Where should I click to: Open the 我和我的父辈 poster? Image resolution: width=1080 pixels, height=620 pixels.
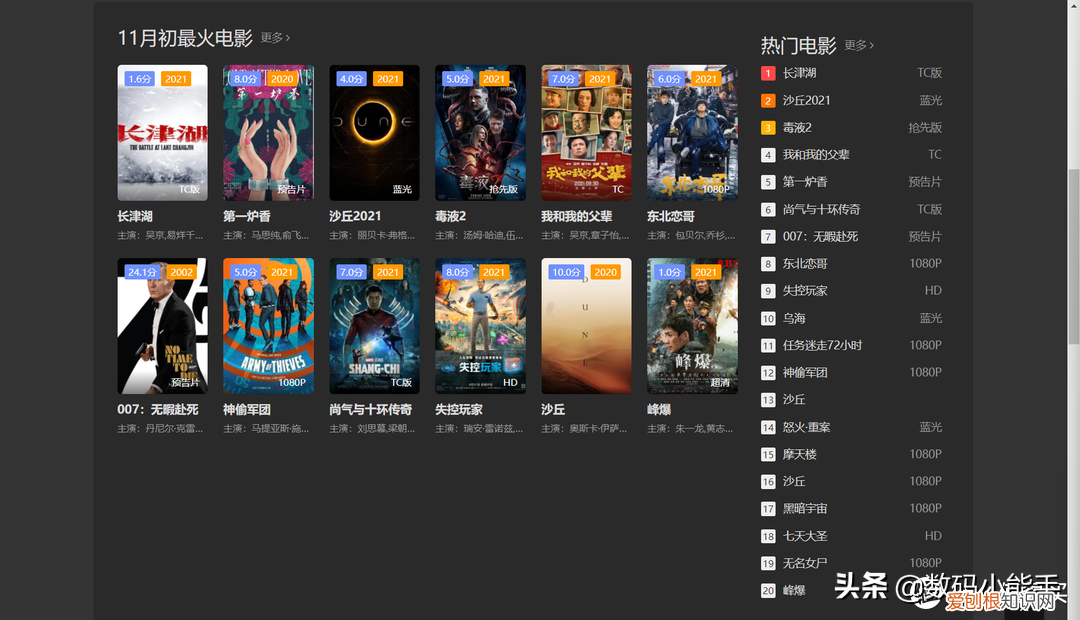point(586,133)
